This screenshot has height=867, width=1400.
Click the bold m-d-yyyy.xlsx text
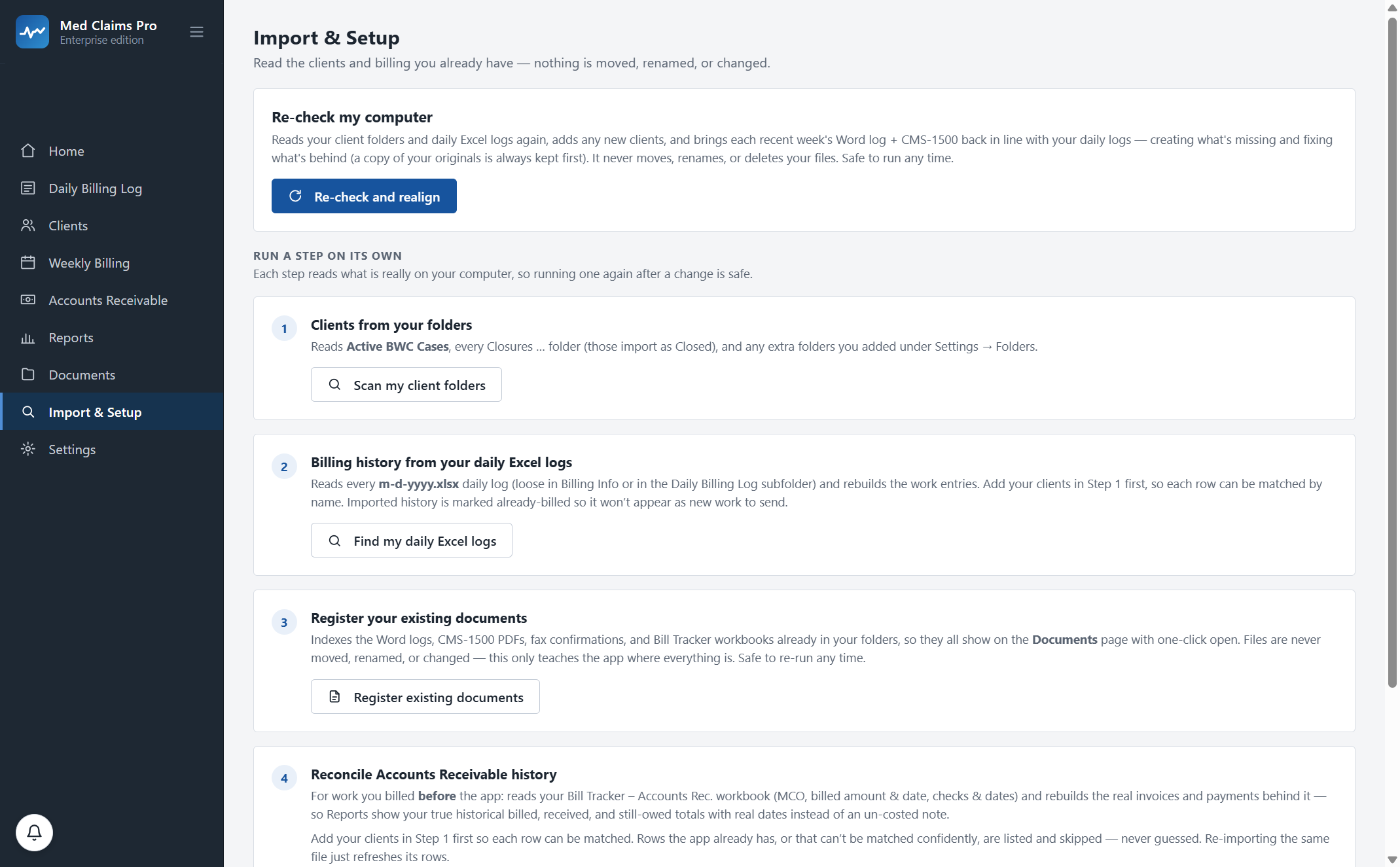point(418,484)
